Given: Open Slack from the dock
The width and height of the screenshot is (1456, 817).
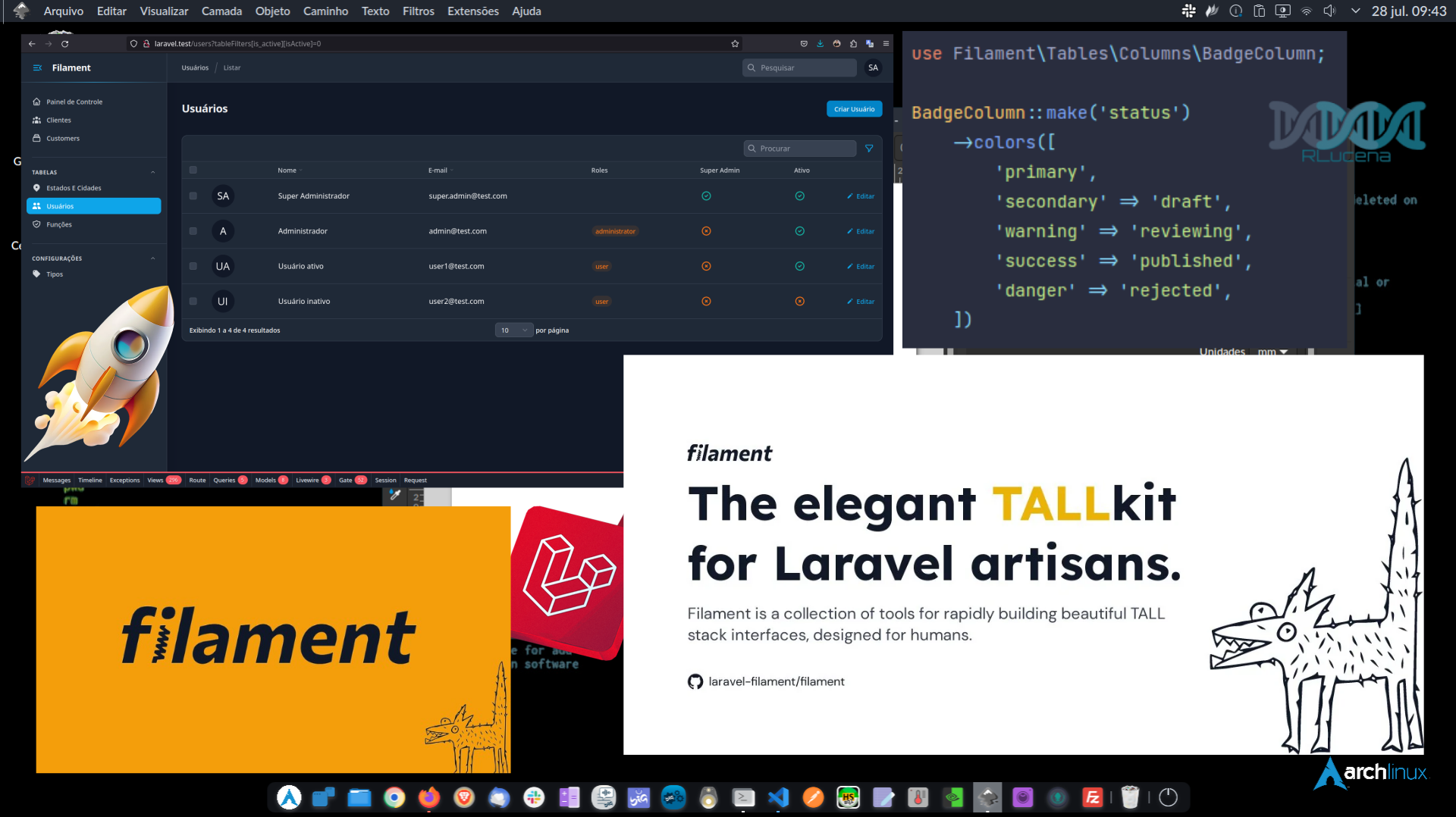Looking at the screenshot, I should [534, 797].
